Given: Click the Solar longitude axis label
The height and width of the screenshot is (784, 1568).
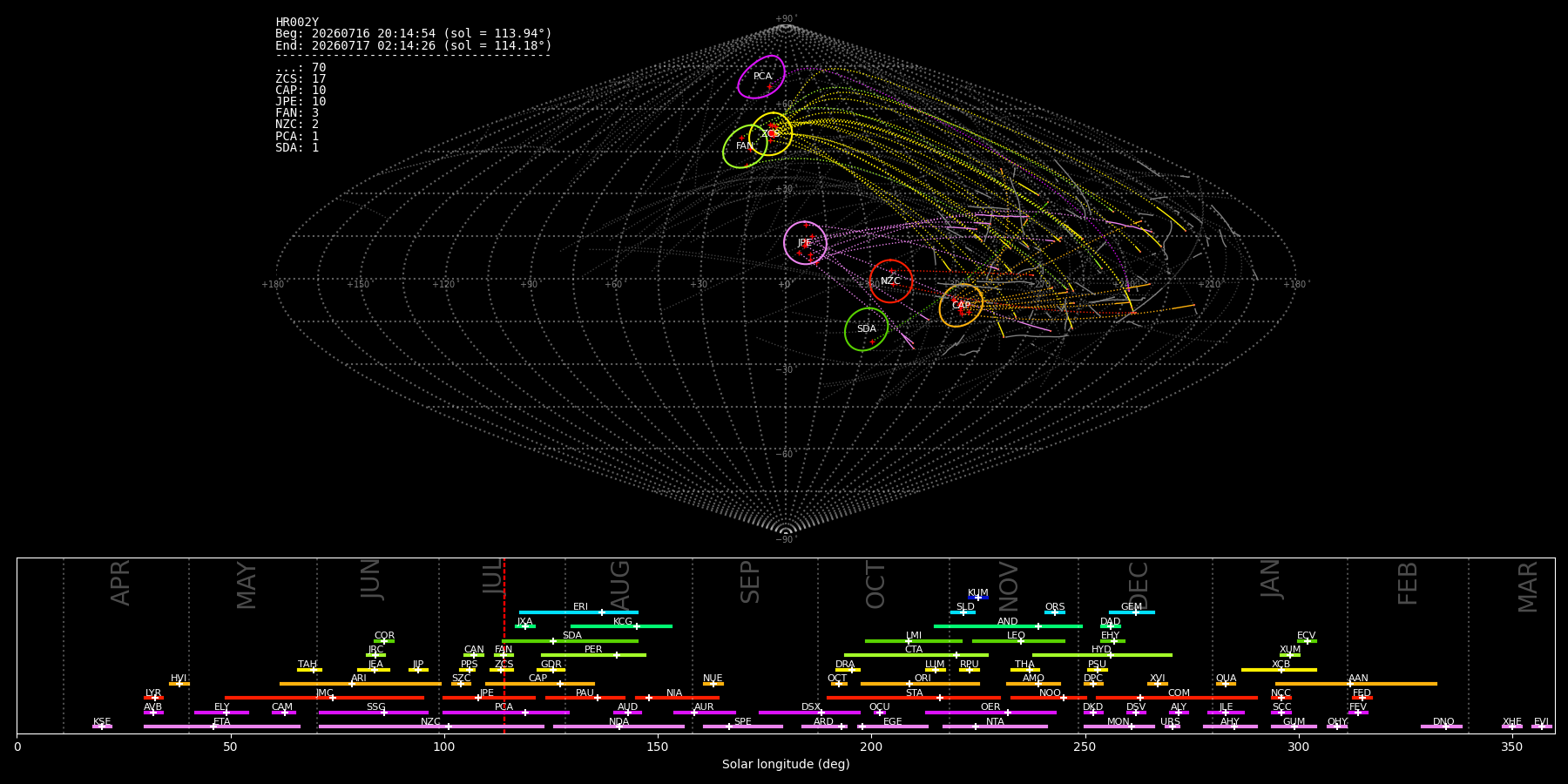Looking at the screenshot, I should point(786,765).
